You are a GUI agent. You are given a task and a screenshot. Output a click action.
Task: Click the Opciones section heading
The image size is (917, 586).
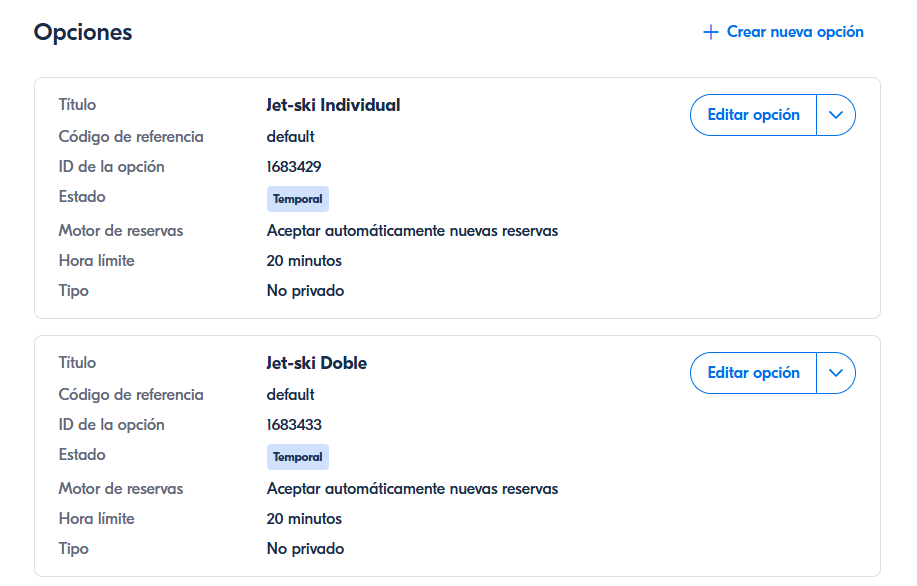(x=83, y=32)
